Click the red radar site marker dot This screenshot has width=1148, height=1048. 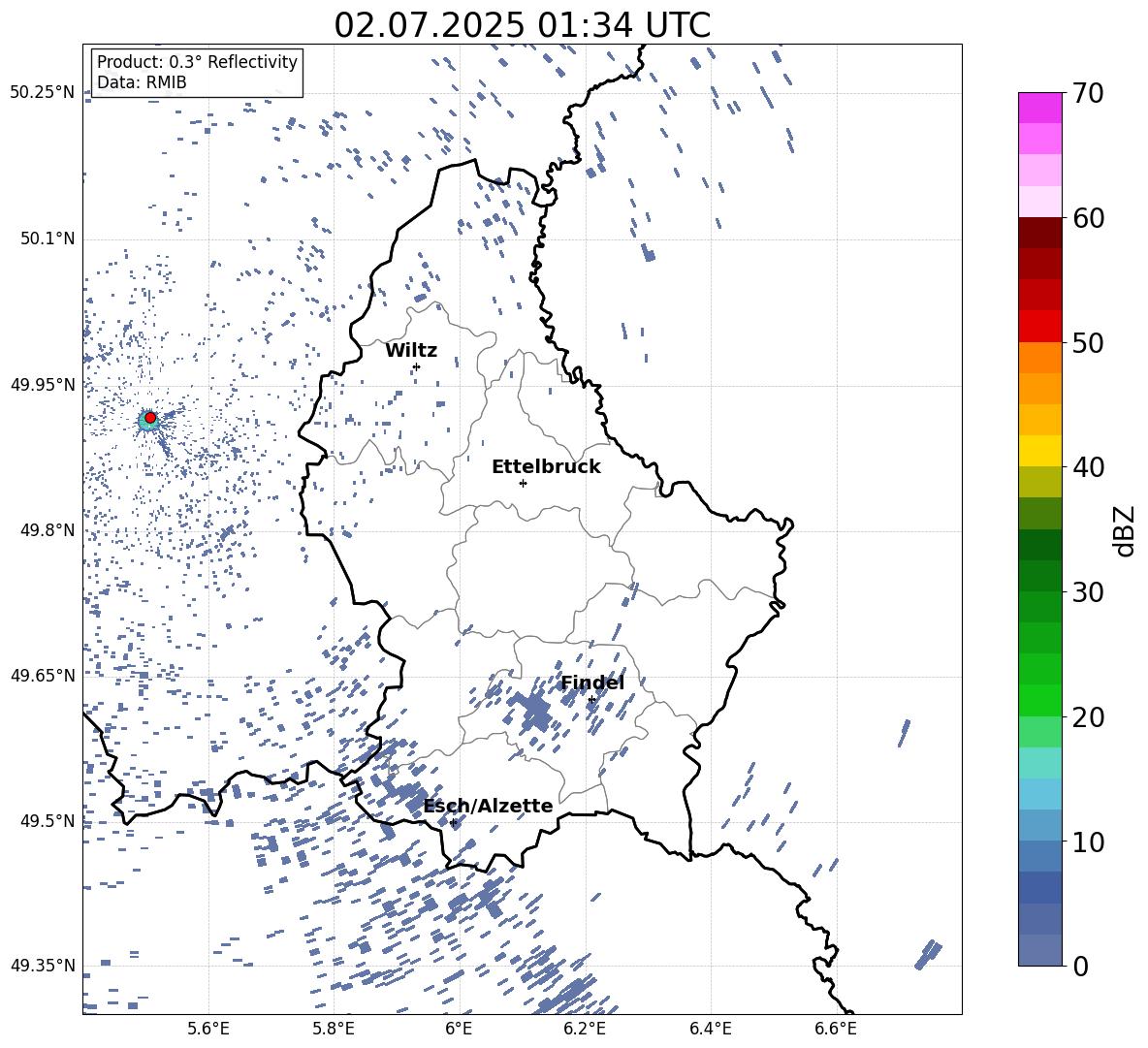[x=150, y=418]
